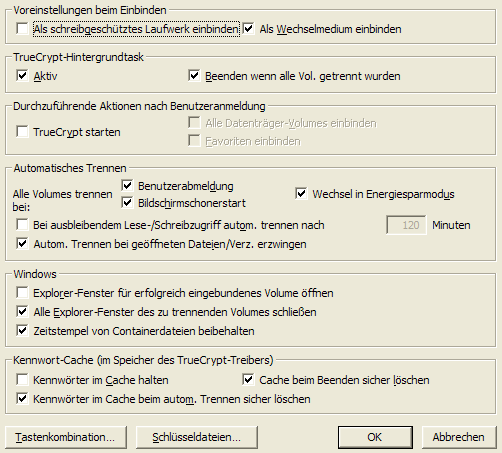This screenshot has width=502, height=453.
Task: Click 'TrueCrypt-Hintergrundtask' group title
Action: pos(79,57)
